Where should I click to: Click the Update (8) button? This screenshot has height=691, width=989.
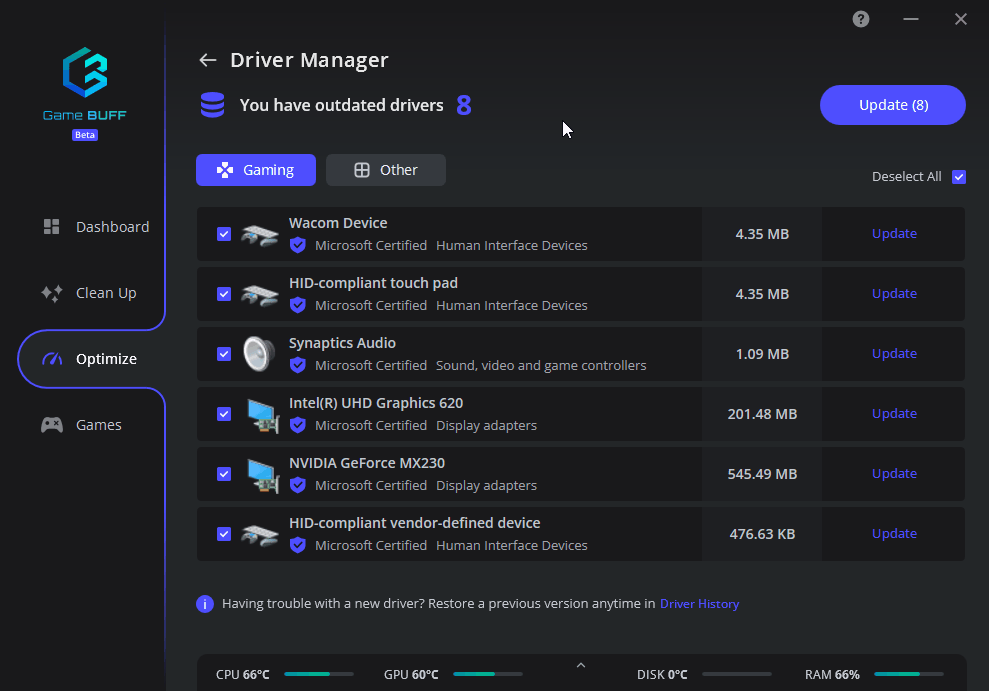tap(892, 105)
